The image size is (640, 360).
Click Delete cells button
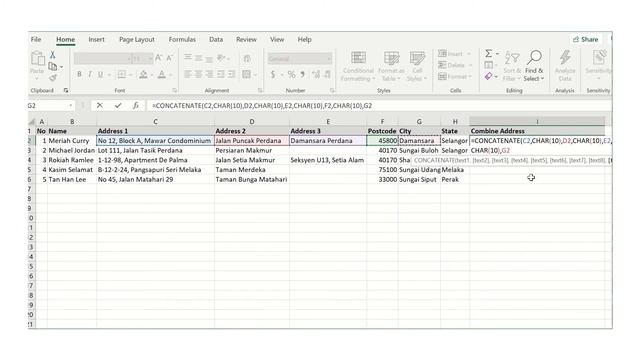tap(454, 65)
